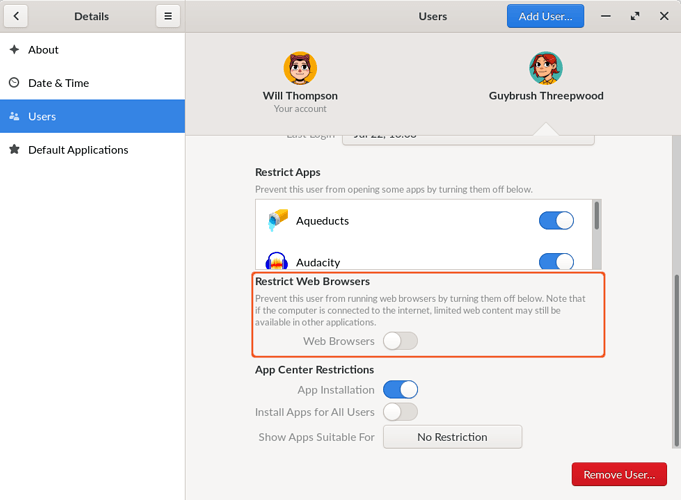
Task: Enable Install Apps for All Users
Action: click(400, 412)
